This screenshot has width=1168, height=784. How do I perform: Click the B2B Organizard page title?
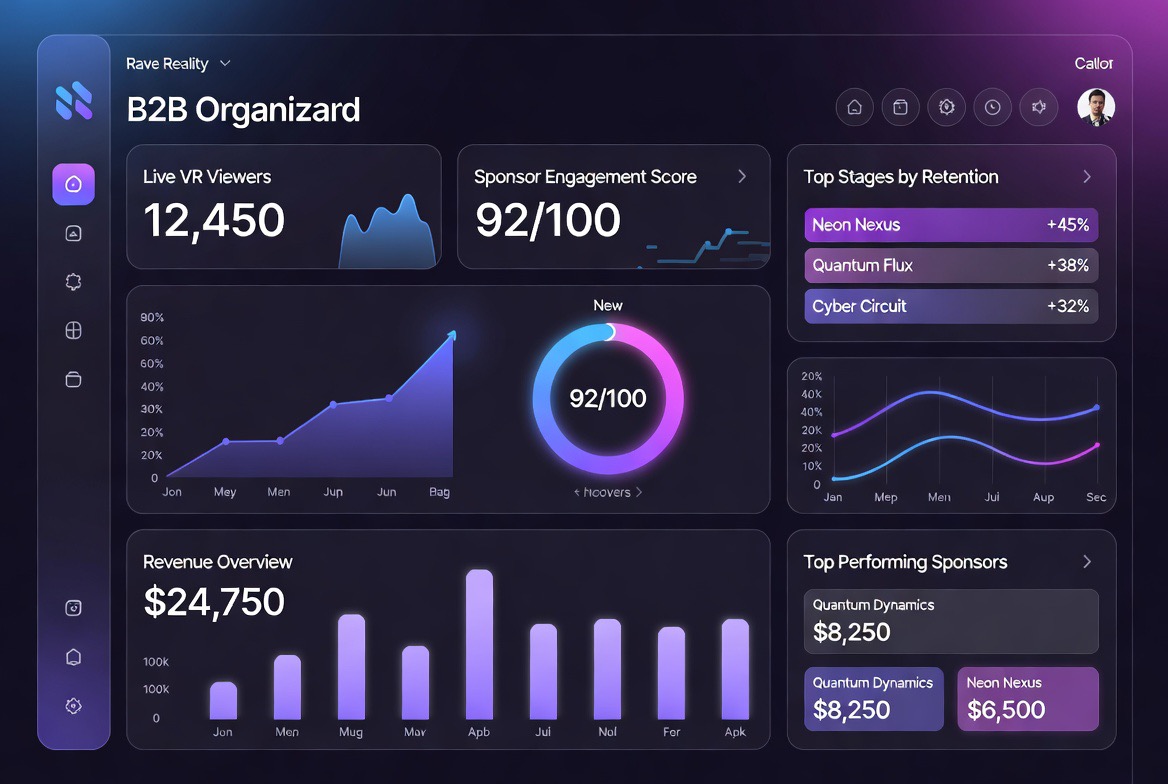pos(244,110)
